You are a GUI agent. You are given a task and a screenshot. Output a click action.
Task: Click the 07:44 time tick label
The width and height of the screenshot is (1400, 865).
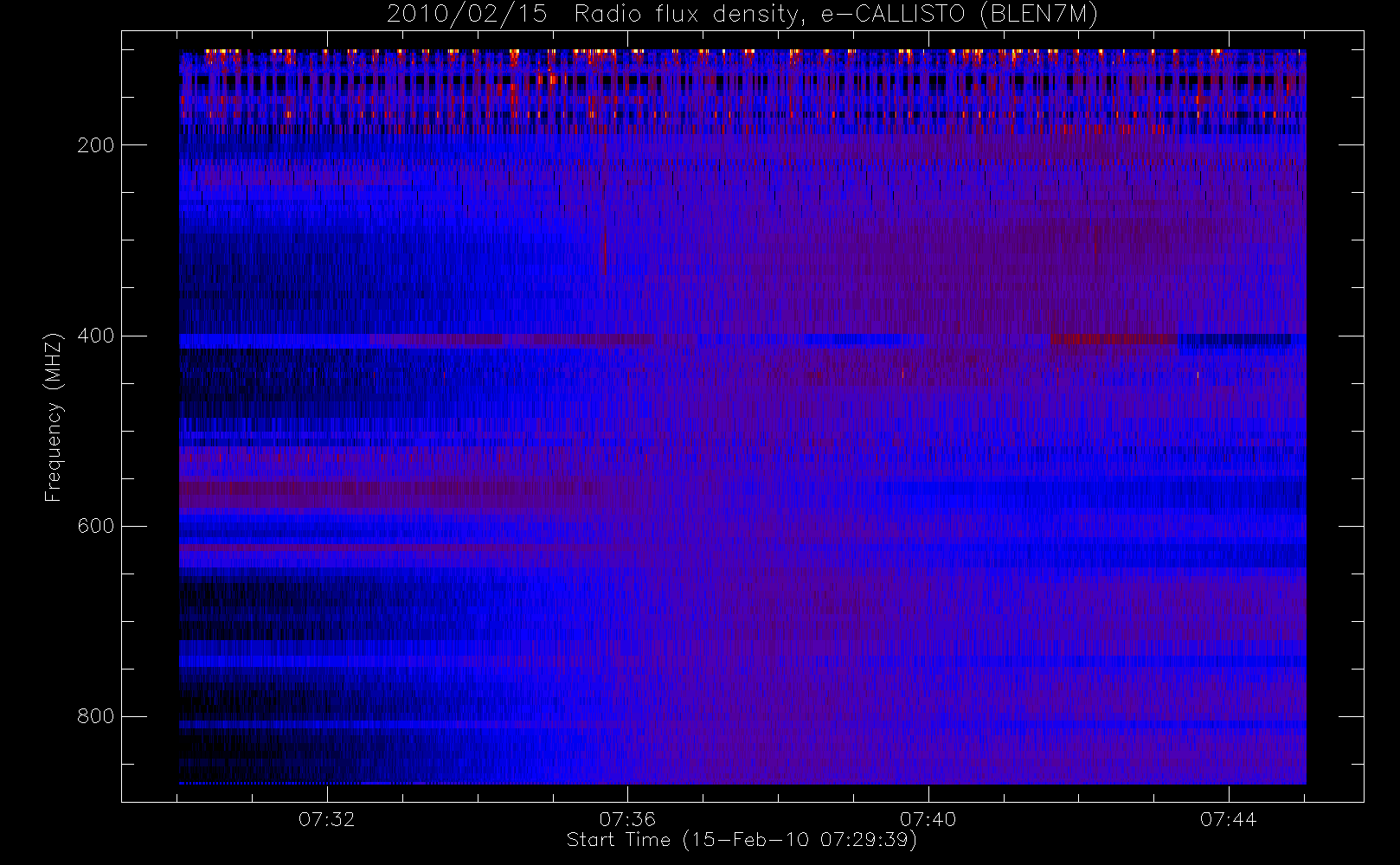point(1228,819)
